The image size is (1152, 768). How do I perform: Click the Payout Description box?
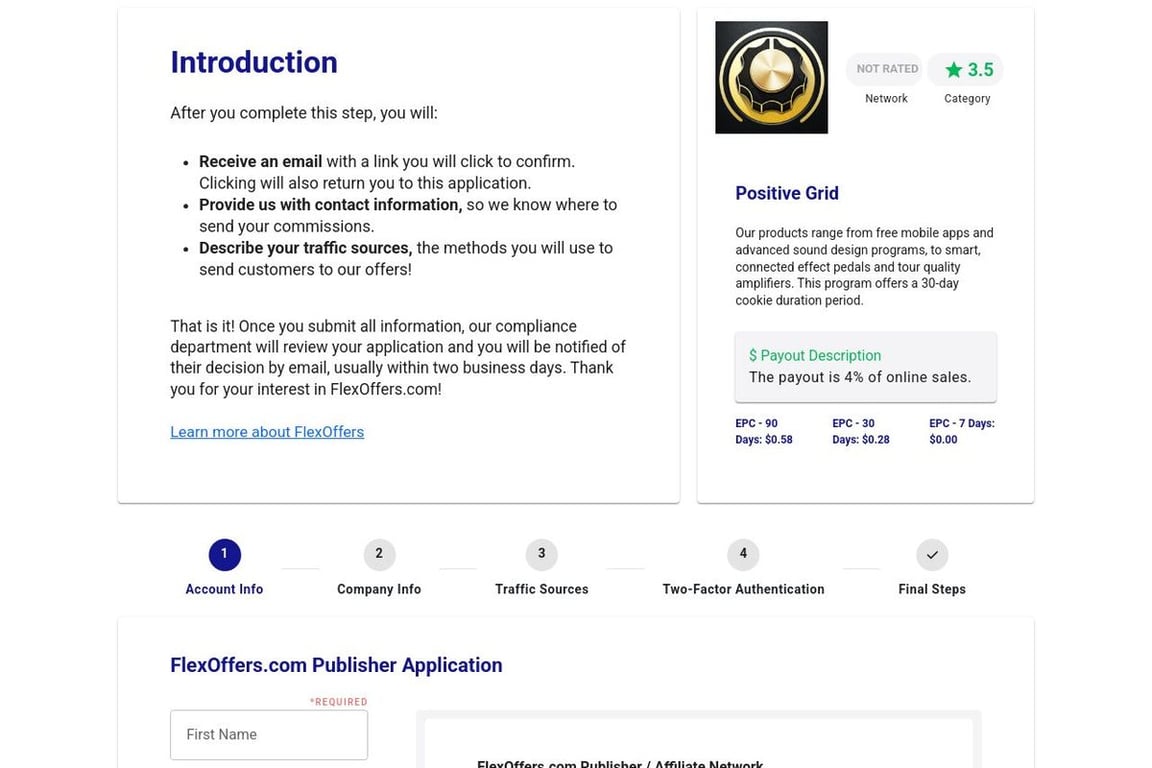pyautogui.click(x=865, y=367)
